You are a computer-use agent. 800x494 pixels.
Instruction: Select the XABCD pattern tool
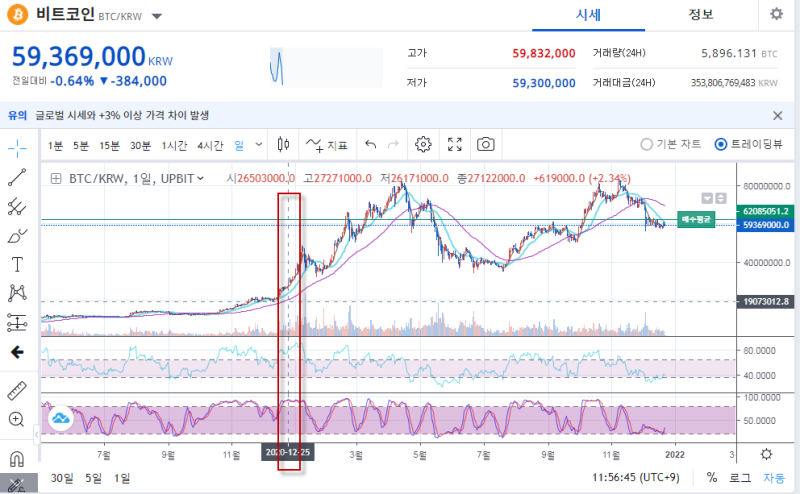(x=17, y=293)
